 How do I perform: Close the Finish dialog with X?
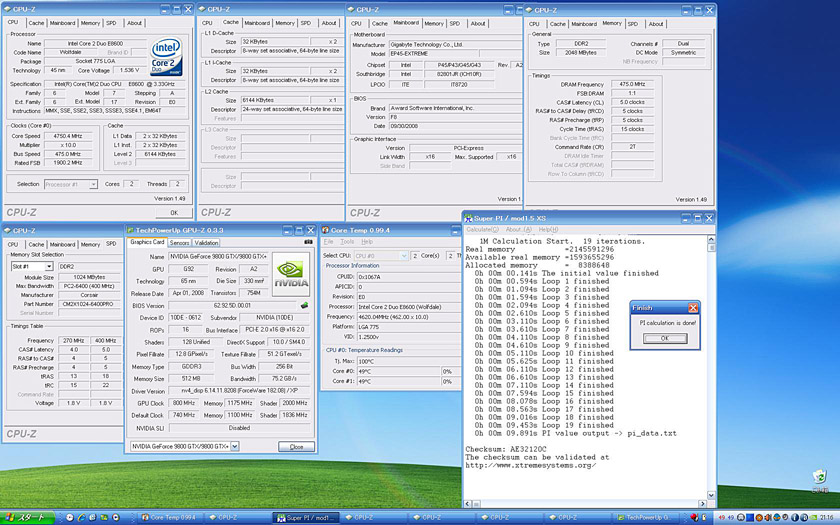pyautogui.click(x=693, y=308)
